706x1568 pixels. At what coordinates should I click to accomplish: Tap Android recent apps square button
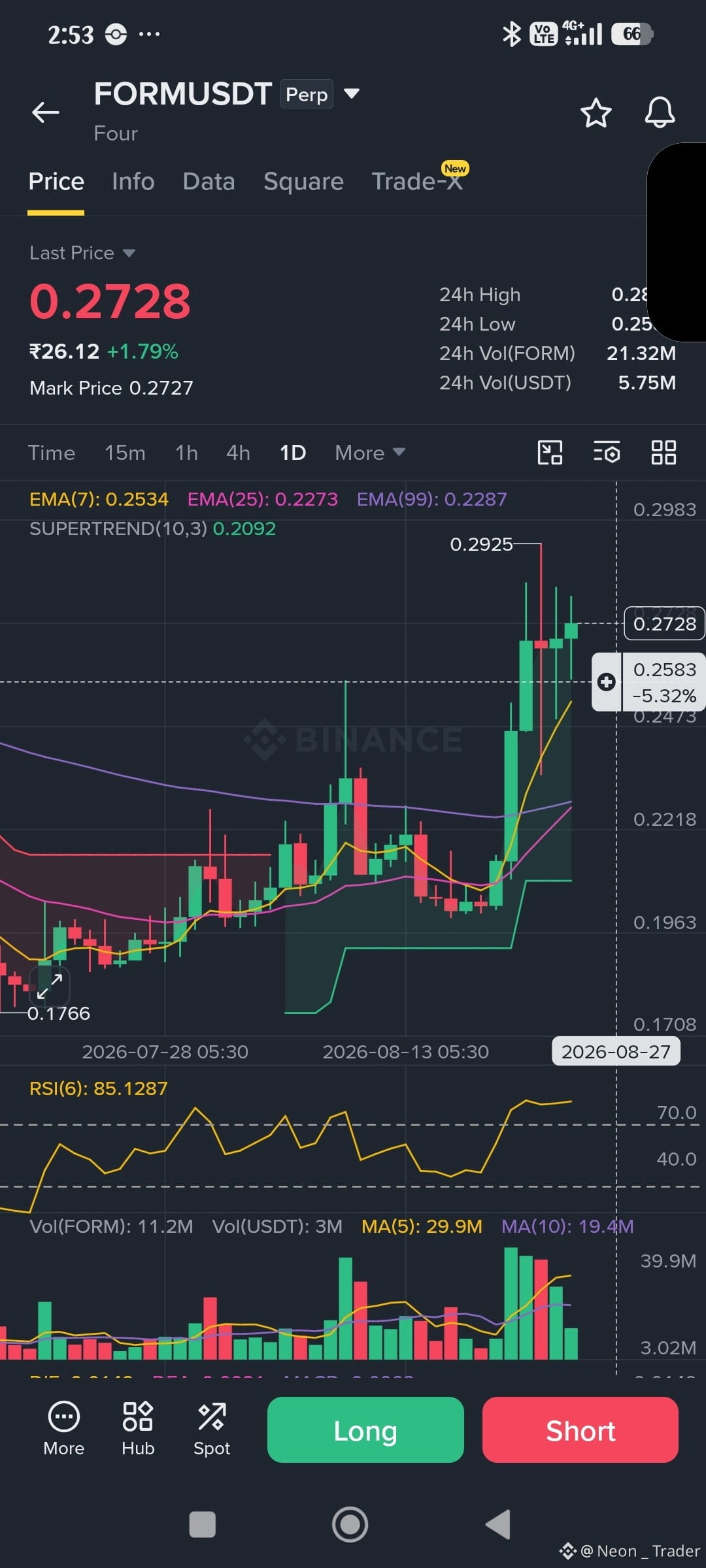(x=202, y=1525)
